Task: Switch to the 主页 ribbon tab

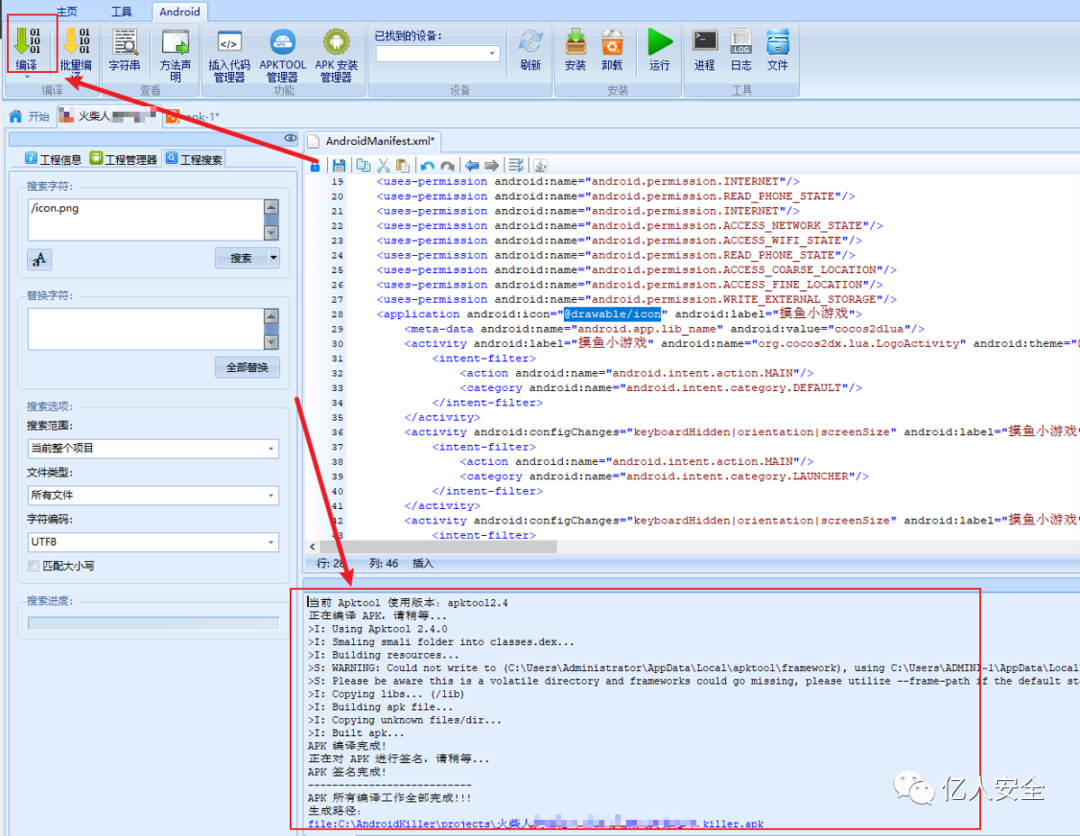Action: pyautogui.click(x=67, y=11)
